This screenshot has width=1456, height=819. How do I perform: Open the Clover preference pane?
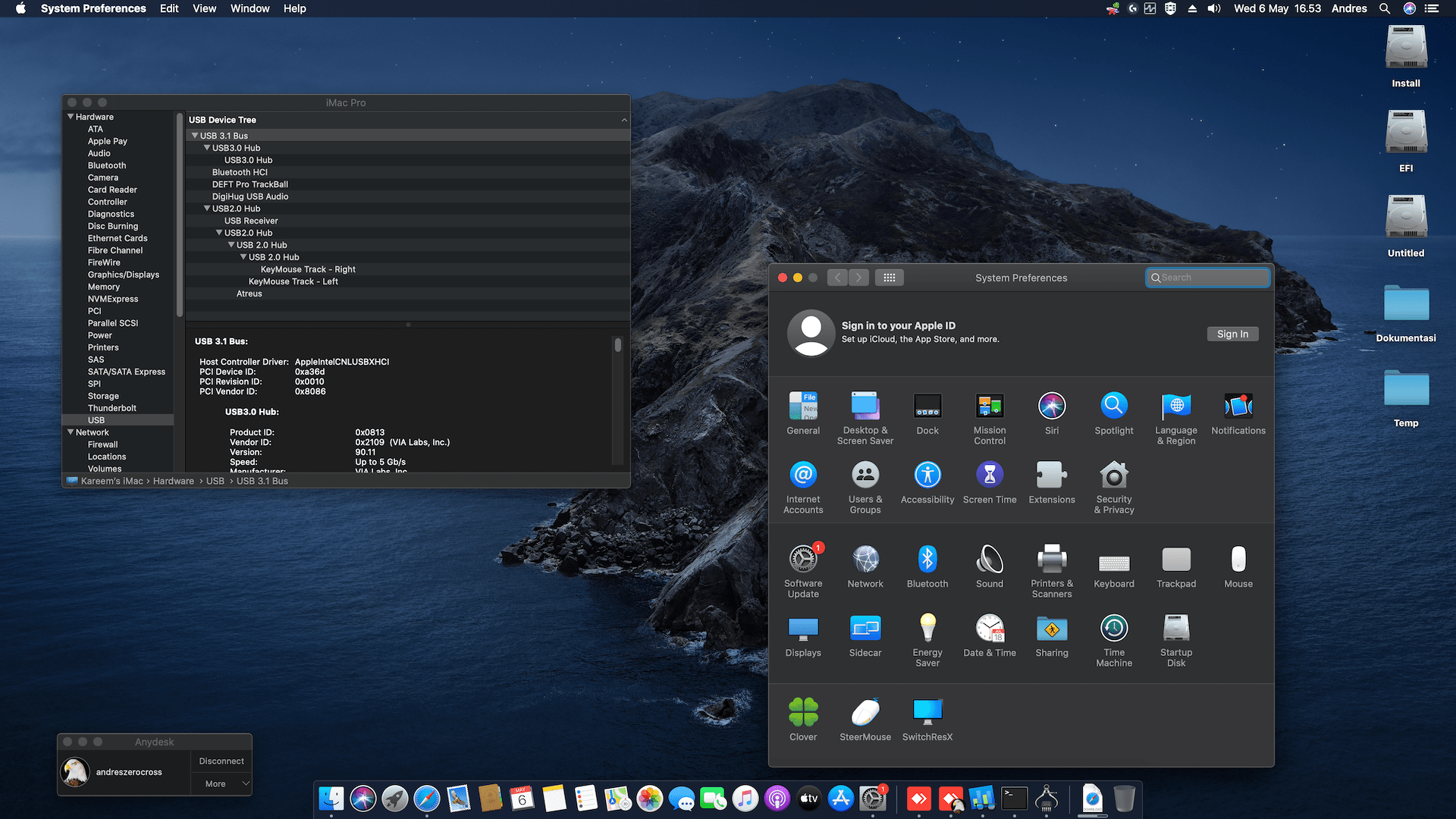[x=803, y=720]
